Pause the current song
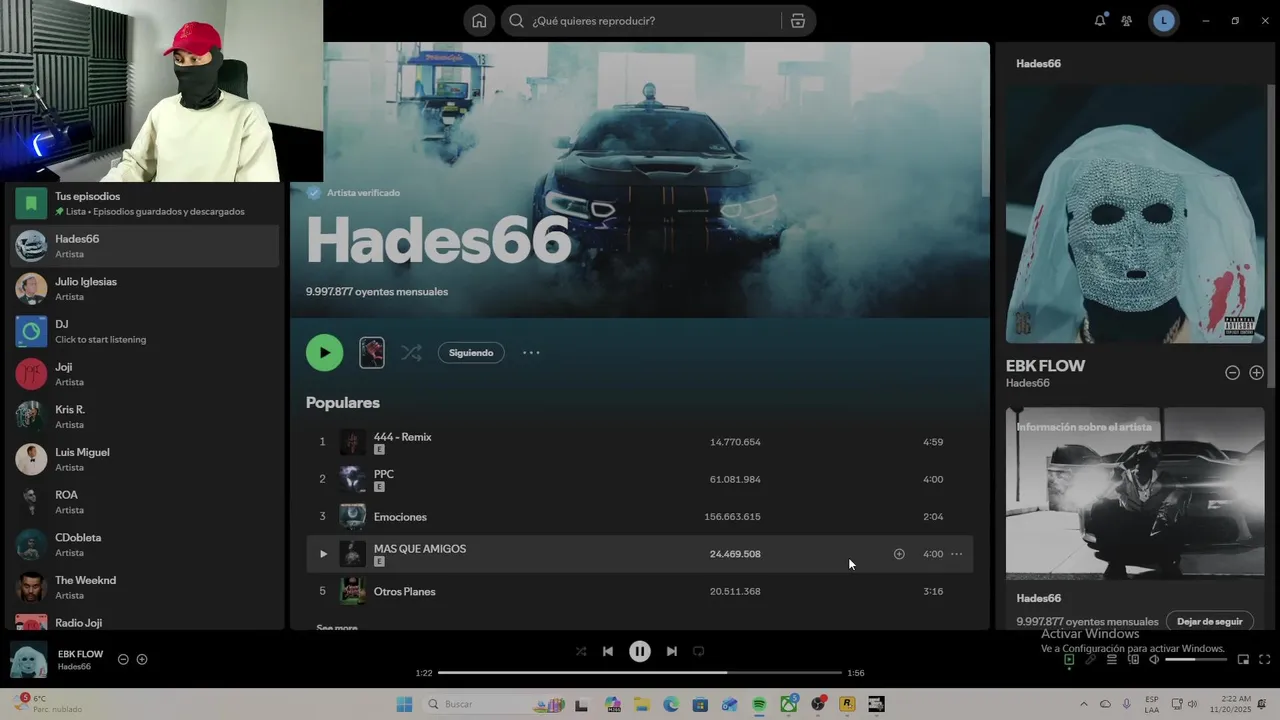Viewport: 1280px width, 720px height. point(640,651)
